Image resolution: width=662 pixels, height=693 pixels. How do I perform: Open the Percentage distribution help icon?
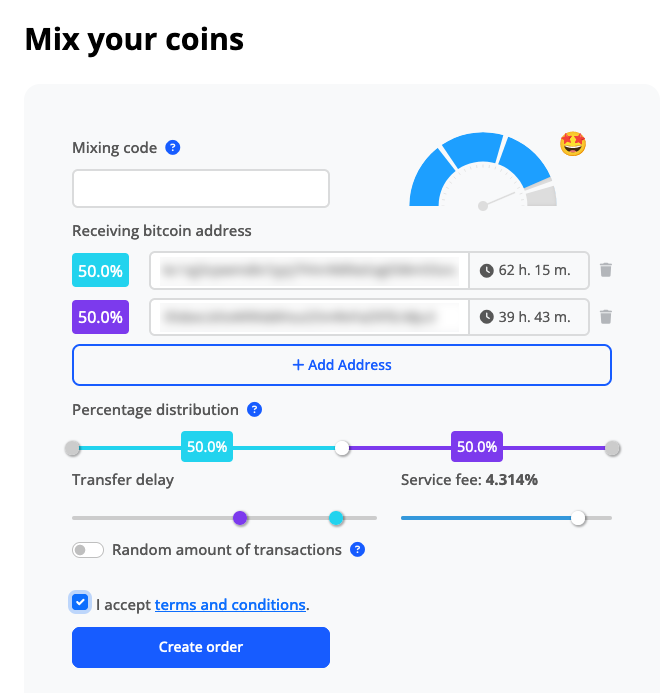point(255,410)
